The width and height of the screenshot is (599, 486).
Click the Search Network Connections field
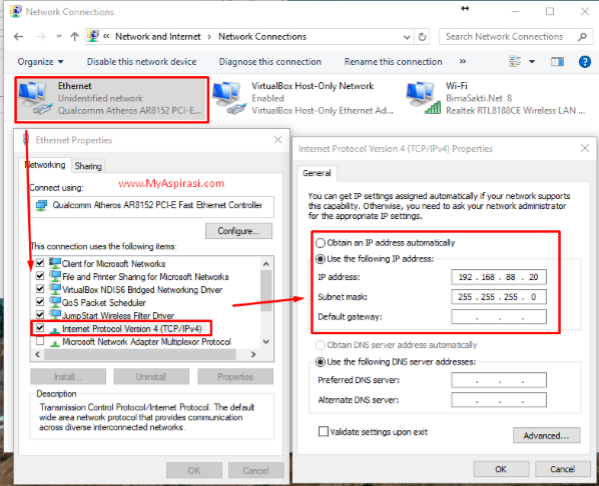click(x=516, y=37)
